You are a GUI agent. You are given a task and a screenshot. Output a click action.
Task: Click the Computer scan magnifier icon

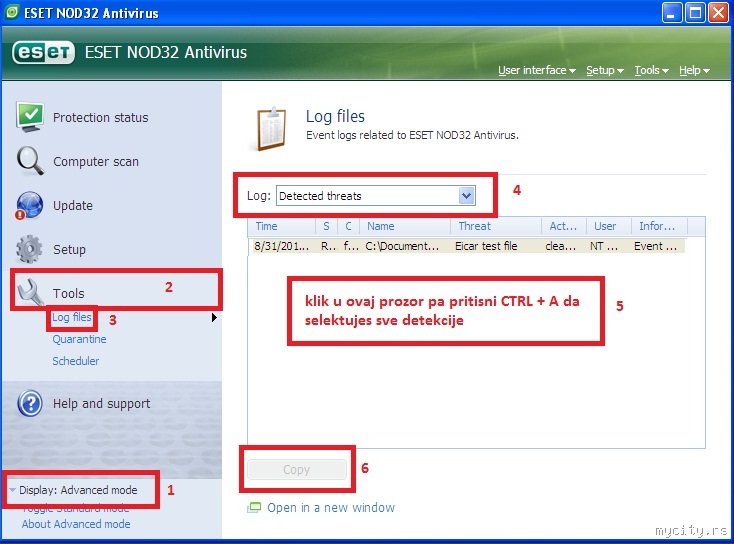(30, 161)
